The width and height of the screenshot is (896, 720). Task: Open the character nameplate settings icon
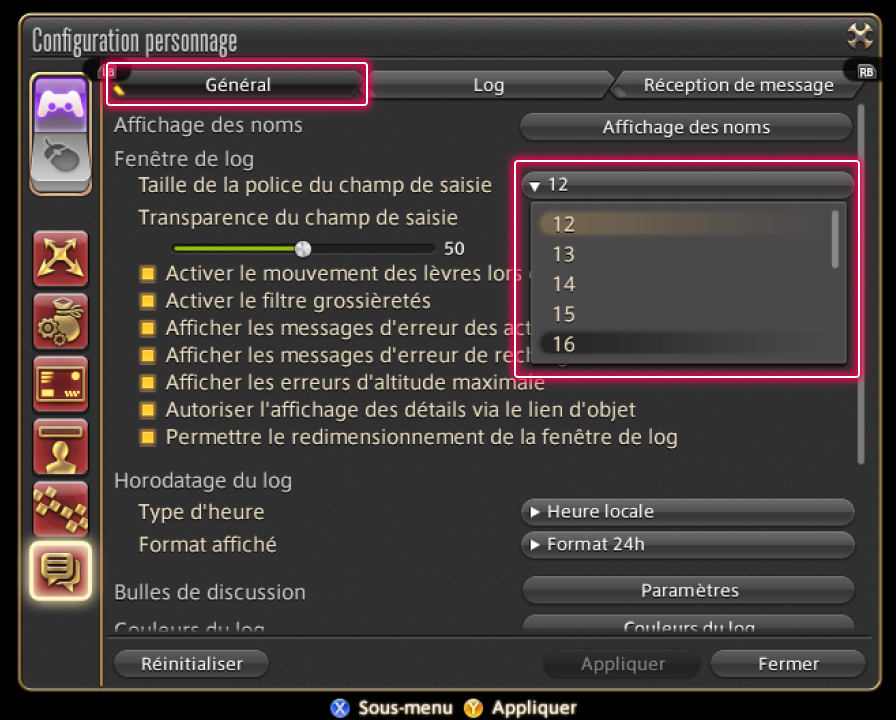coord(61,447)
